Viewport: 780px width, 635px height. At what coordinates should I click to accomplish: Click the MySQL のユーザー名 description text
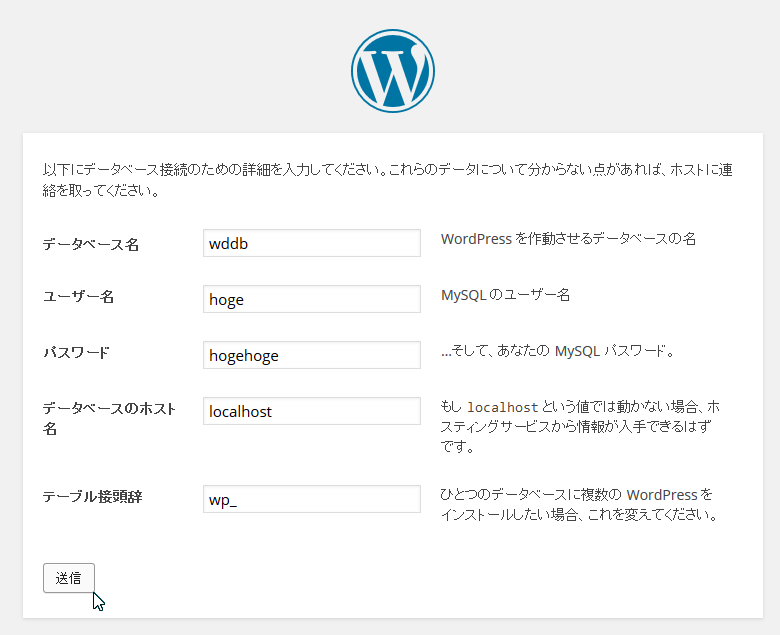(x=506, y=295)
